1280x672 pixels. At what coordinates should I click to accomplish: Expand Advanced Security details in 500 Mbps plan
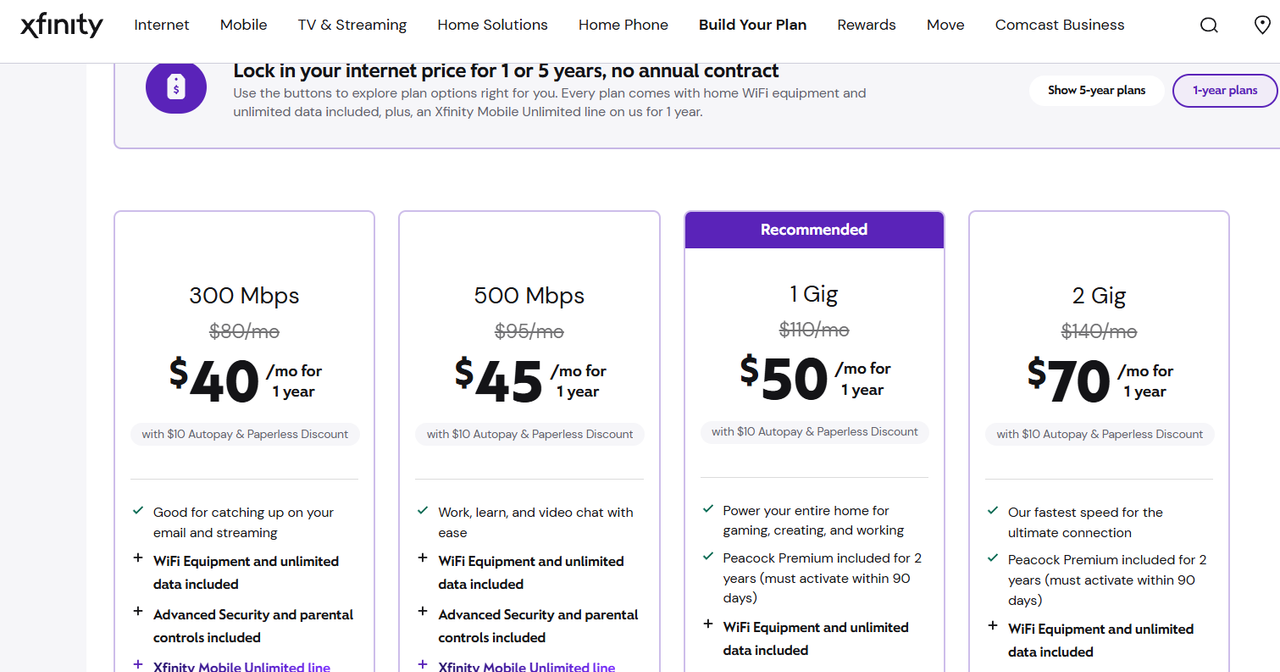423,612
